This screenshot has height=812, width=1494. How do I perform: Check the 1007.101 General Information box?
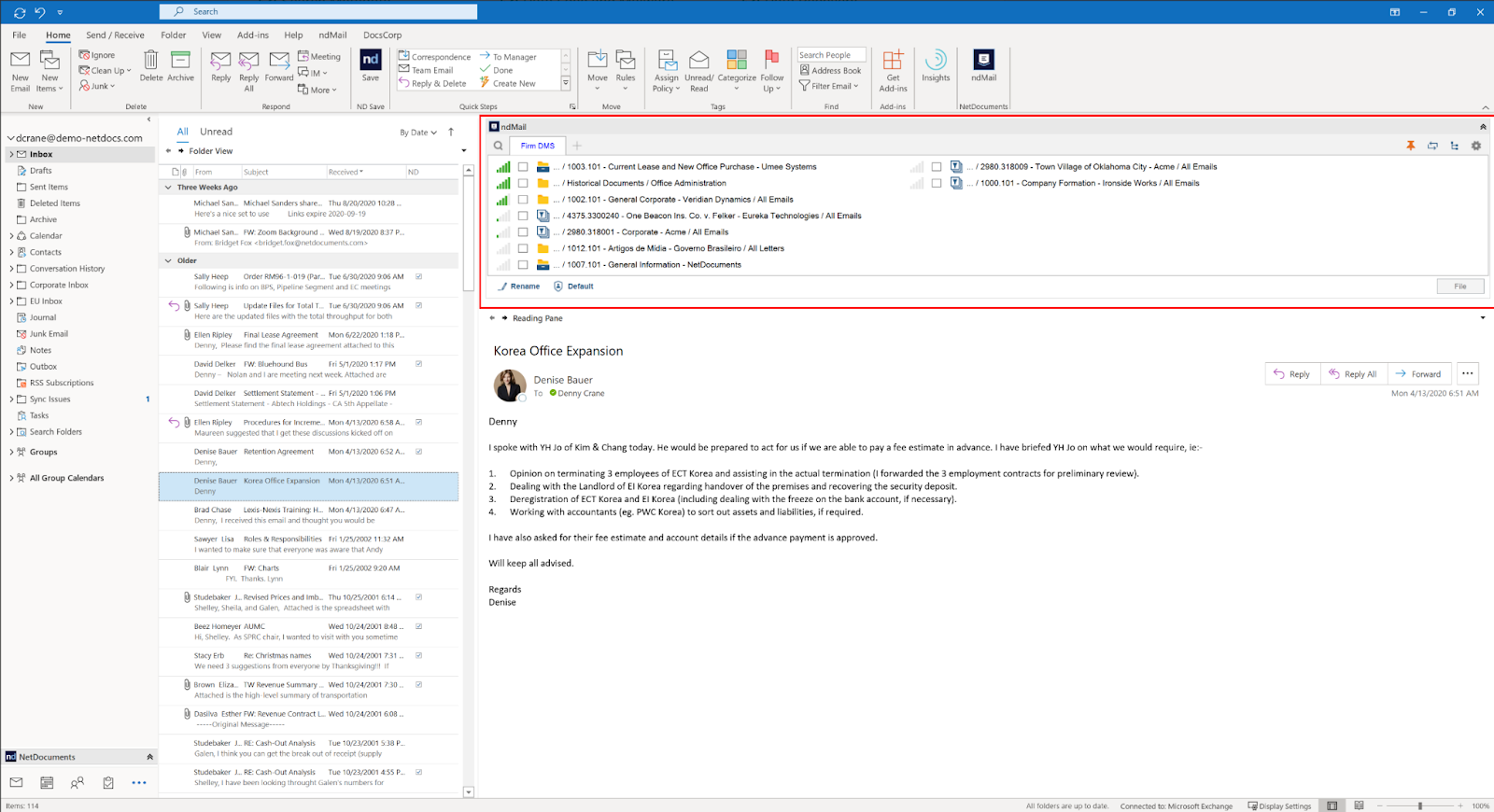coord(523,265)
